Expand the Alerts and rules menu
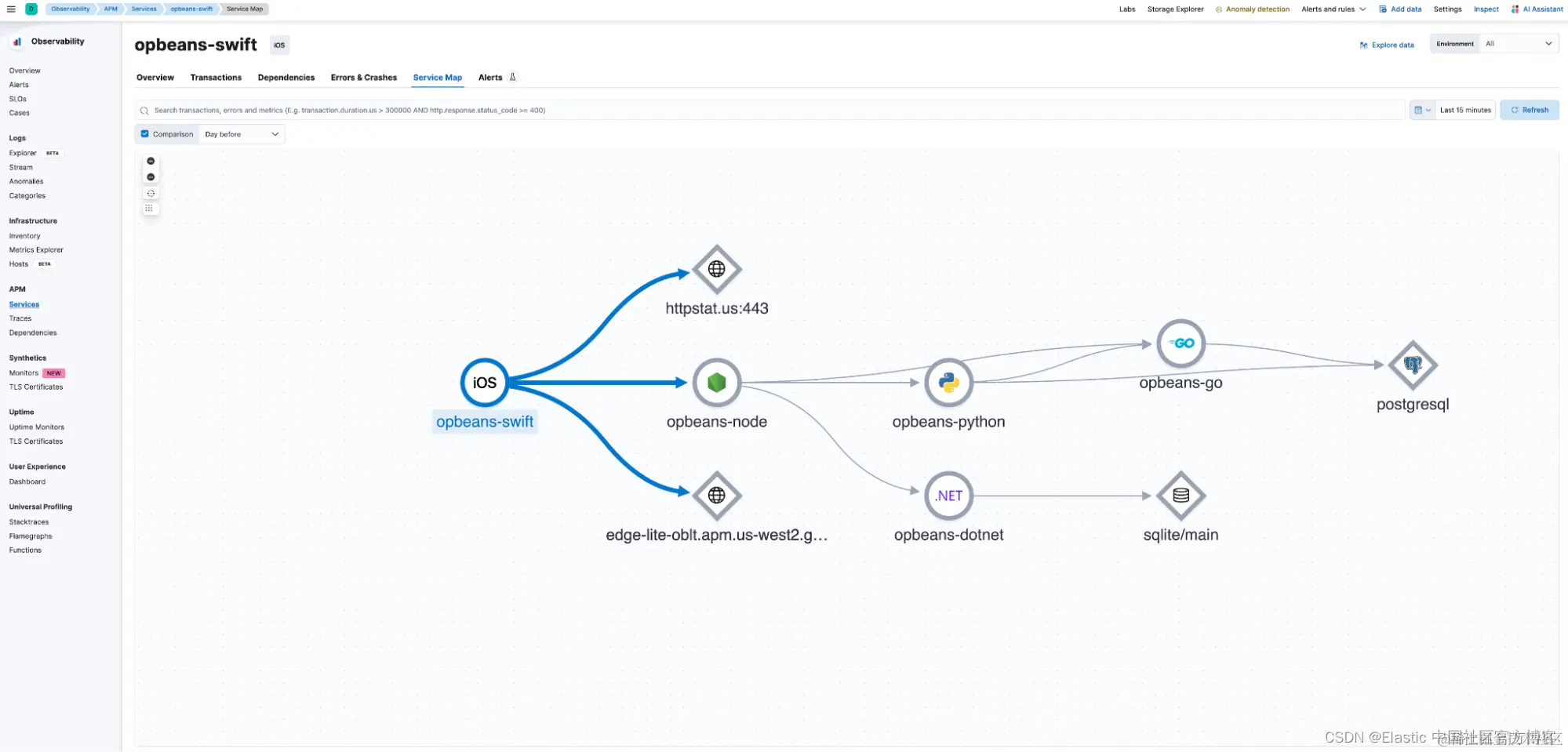The image size is (1568, 752). coord(1333,9)
